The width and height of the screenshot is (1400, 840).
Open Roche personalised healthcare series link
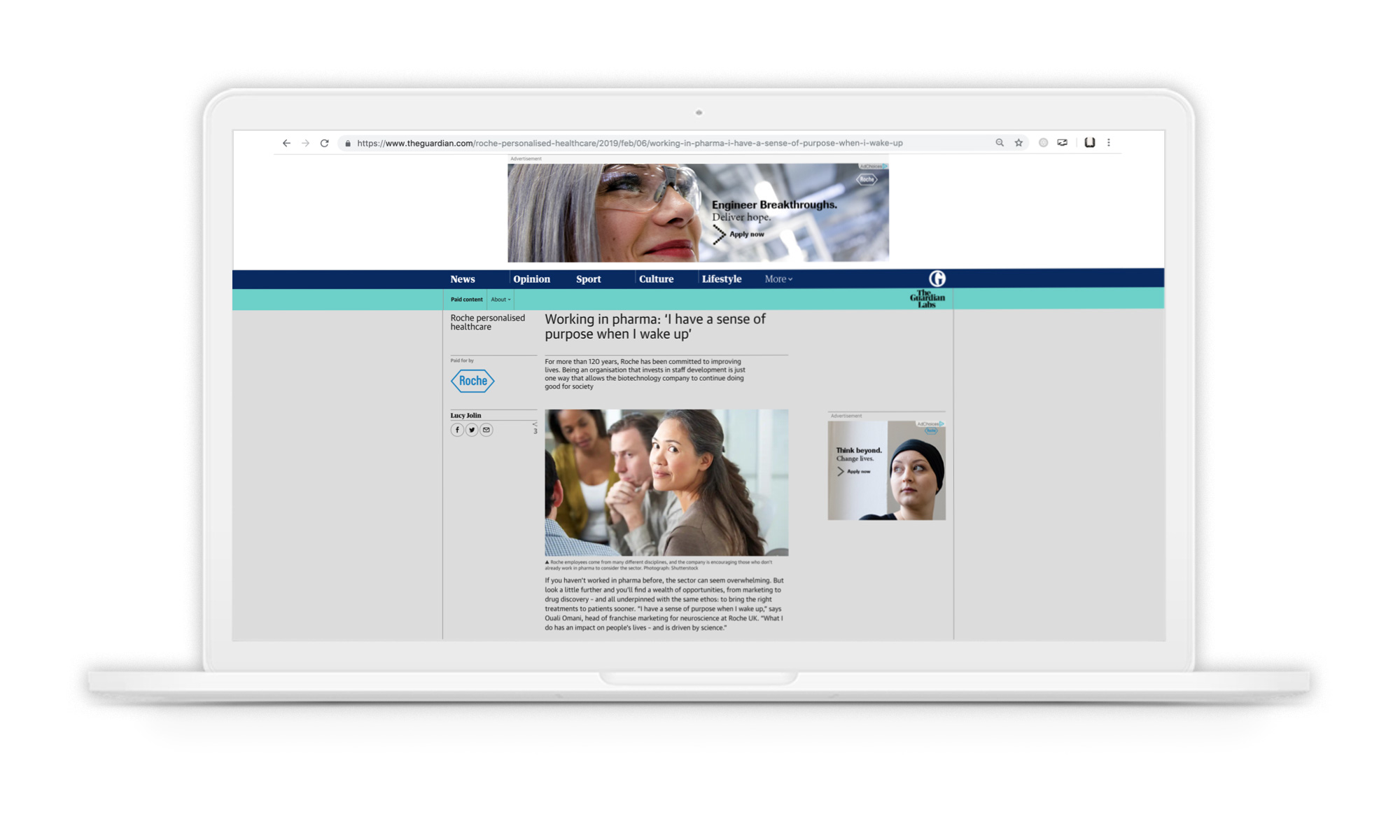(x=488, y=322)
